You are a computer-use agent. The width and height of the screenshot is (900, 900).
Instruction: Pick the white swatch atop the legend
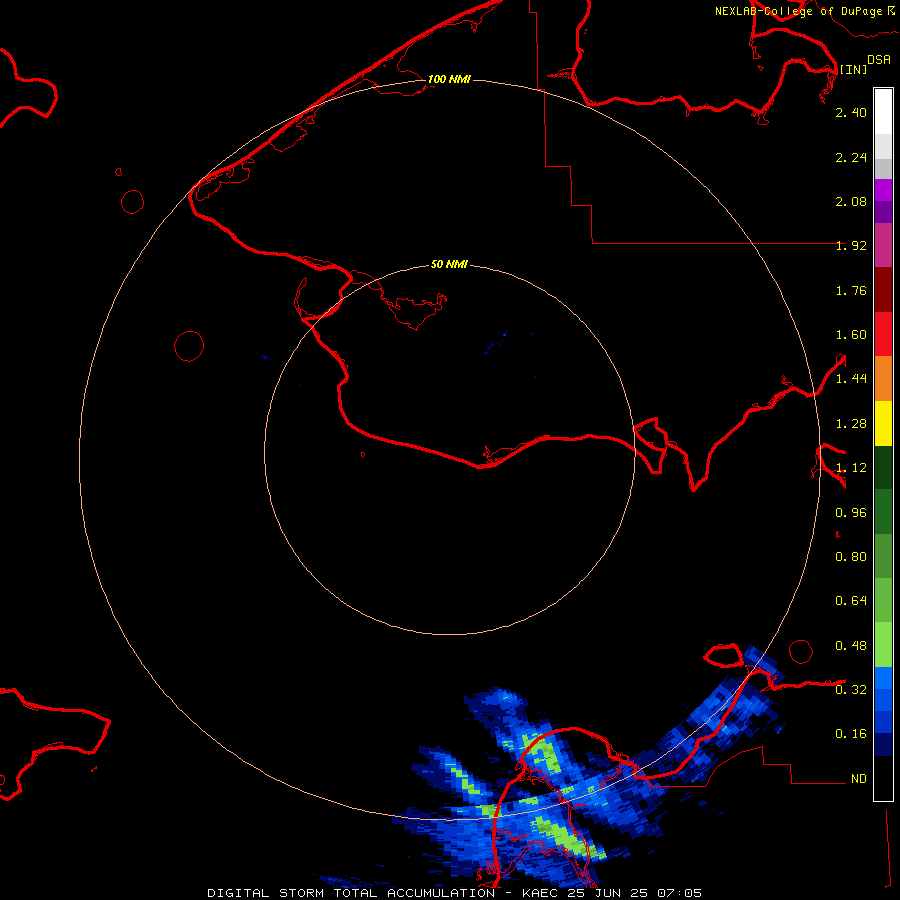883,111
